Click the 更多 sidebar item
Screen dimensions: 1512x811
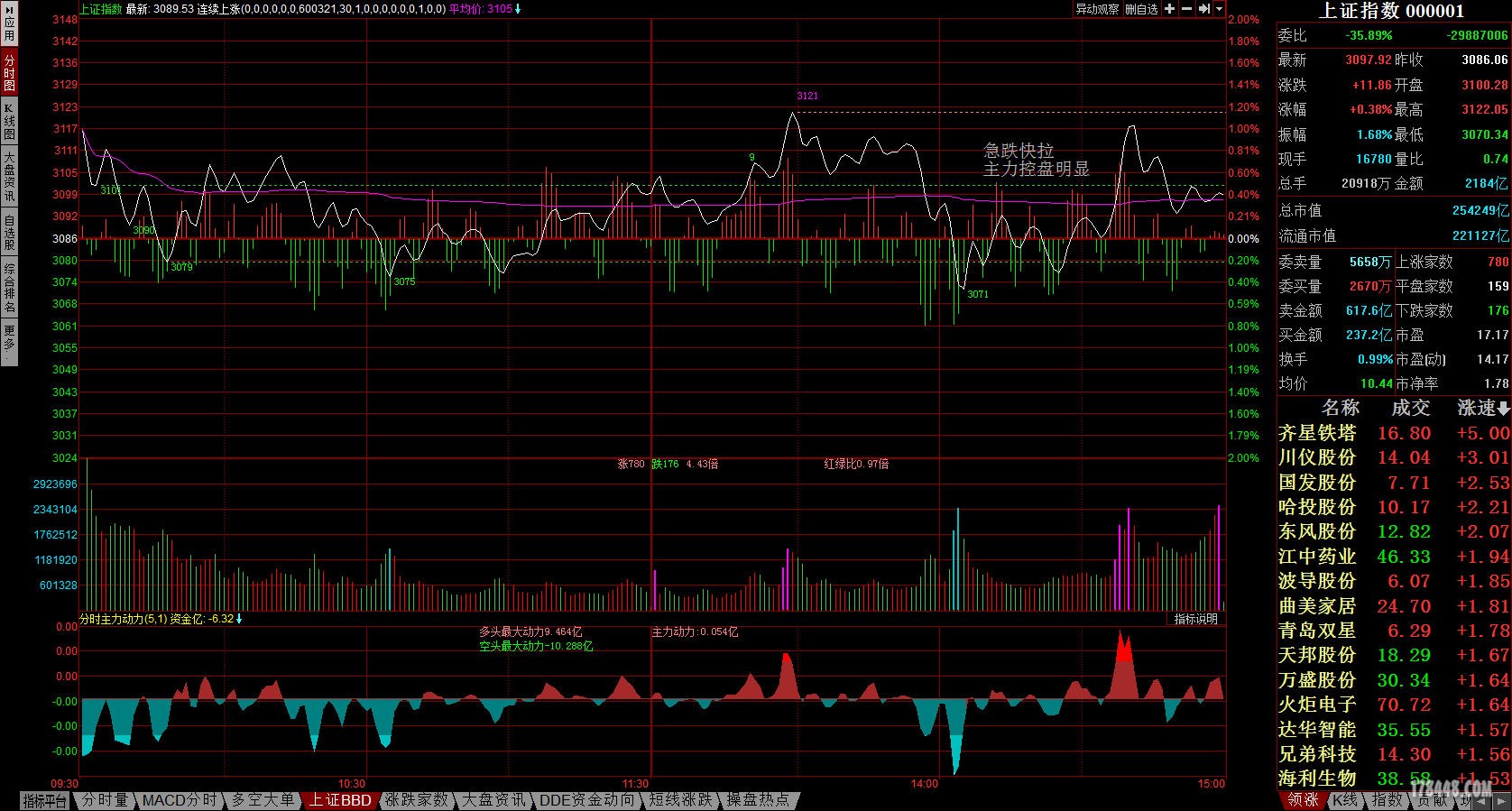click(x=9, y=343)
